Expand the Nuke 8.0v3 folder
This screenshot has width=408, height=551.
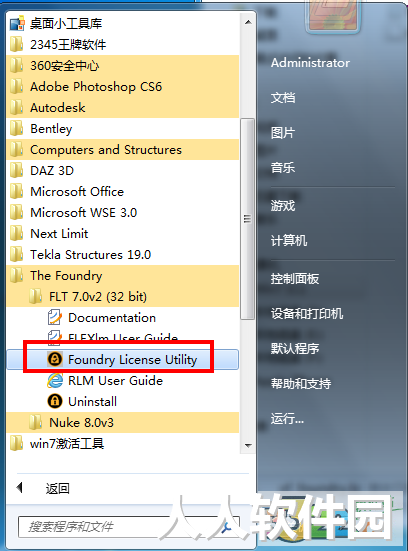pos(122,422)
